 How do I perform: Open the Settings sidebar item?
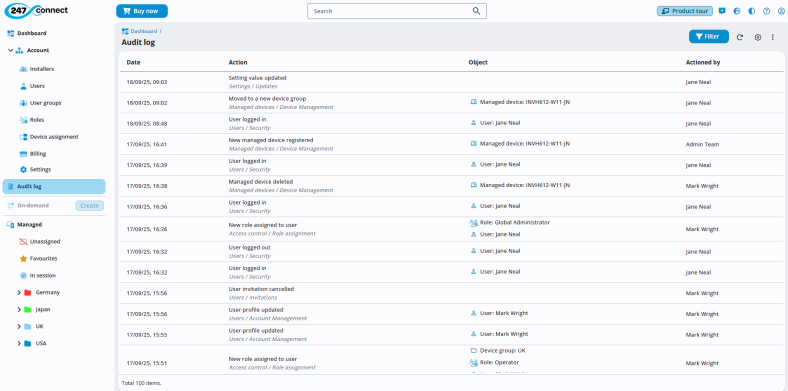pos(40,170)
